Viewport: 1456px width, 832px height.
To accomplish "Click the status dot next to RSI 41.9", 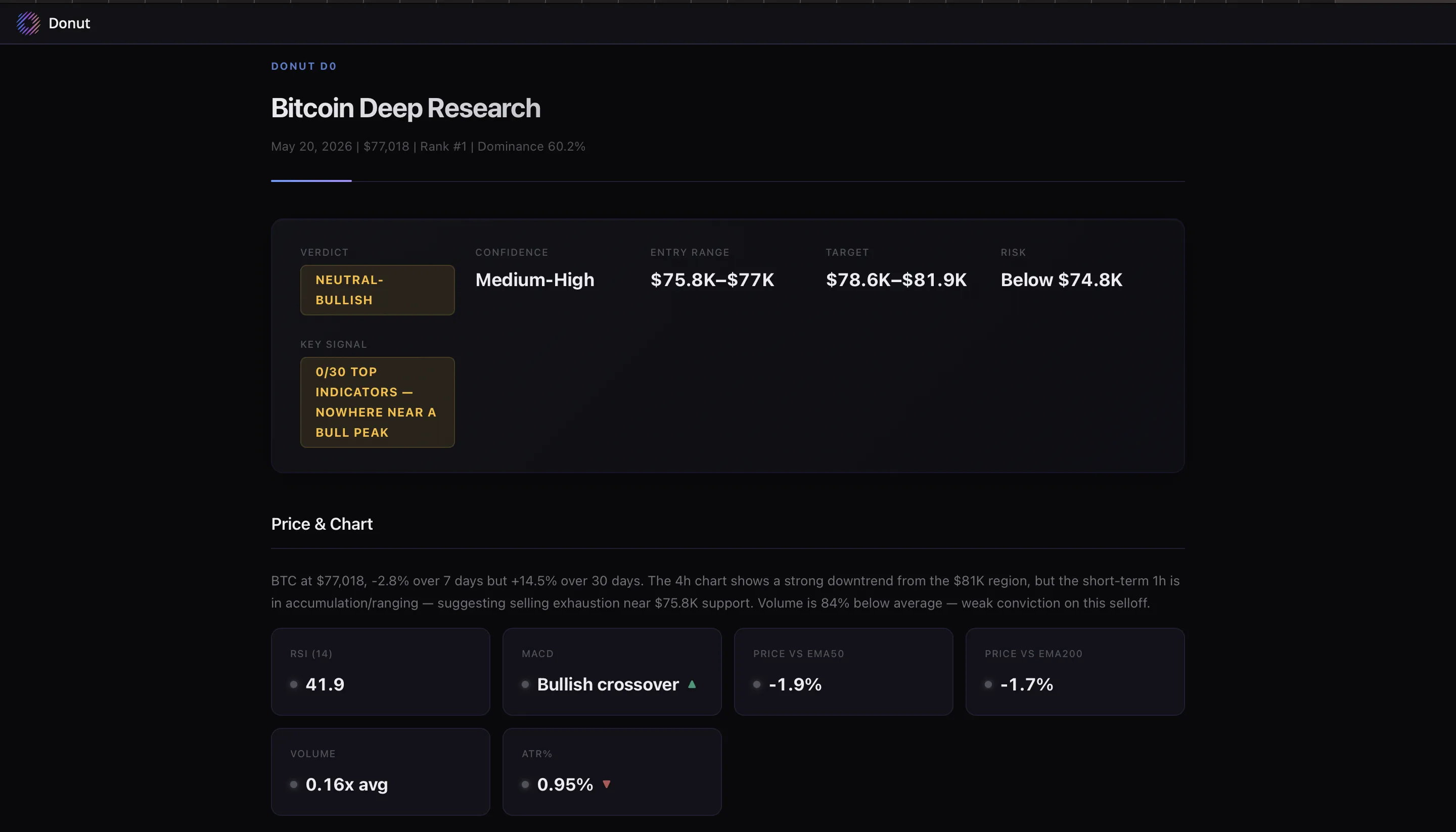I will click(x=294, y=684).
